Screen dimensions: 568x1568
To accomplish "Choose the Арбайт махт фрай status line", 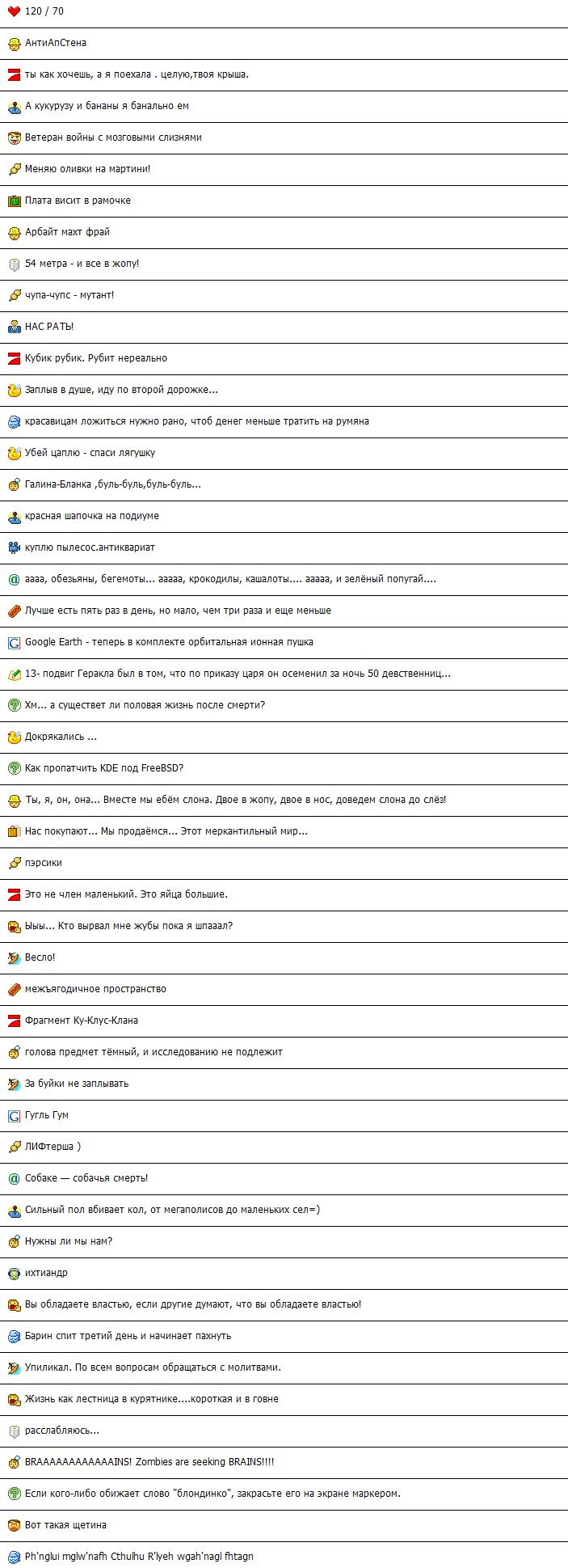I will point(284,232).
